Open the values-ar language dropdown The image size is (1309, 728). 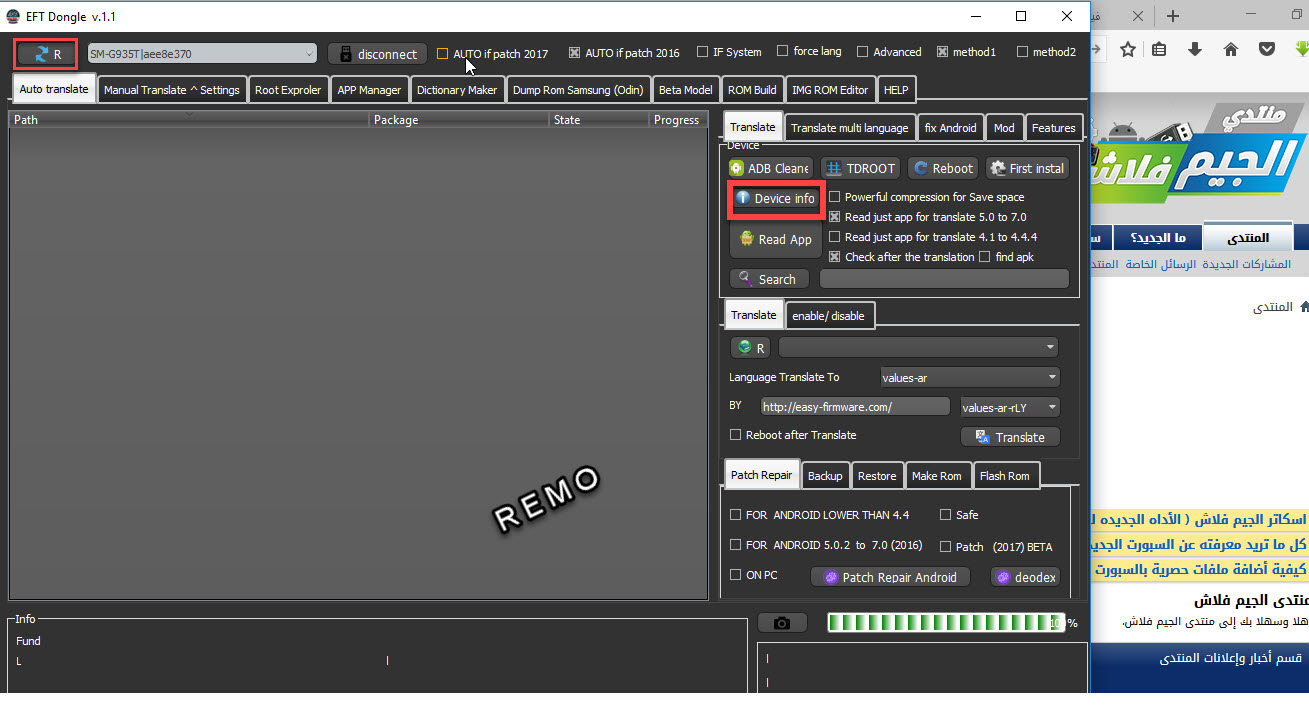point(970,377)
